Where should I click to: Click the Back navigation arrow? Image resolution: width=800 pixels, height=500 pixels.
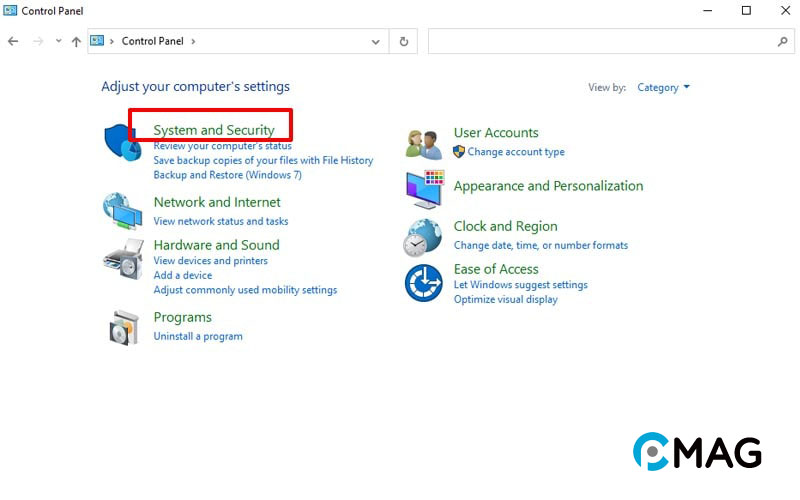point(13,42)
